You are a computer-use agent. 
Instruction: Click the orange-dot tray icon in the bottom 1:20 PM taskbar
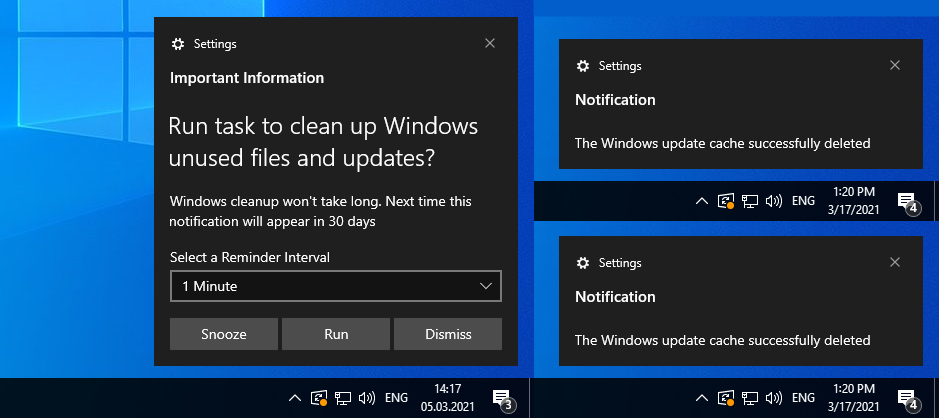tap(726, 398)
